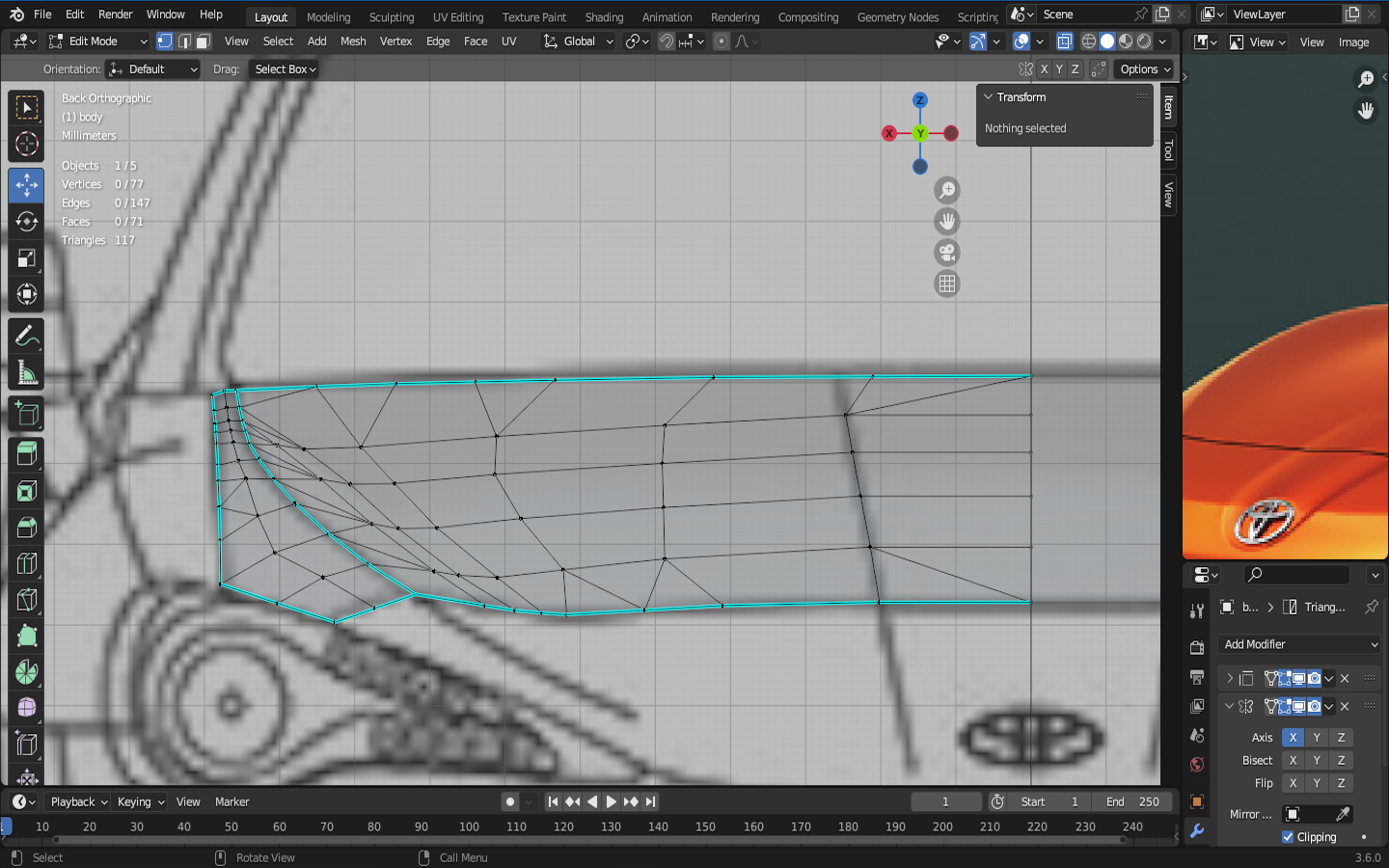Enable vertex select mode
The height and width of the screenshot is (868, 1389).
165,41
